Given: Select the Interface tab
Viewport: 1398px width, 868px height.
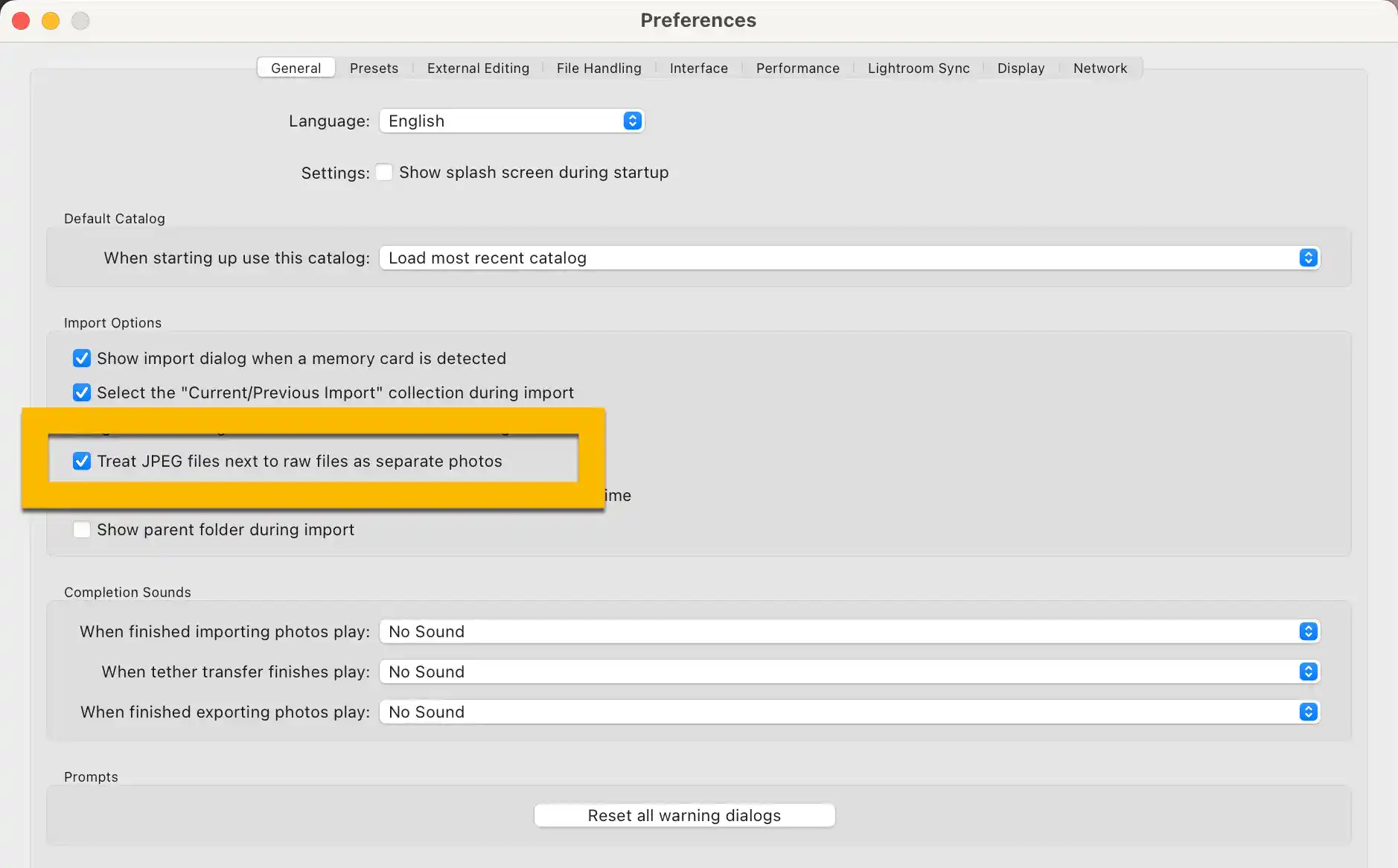Looking at the screenshot, I should point(698,68).
